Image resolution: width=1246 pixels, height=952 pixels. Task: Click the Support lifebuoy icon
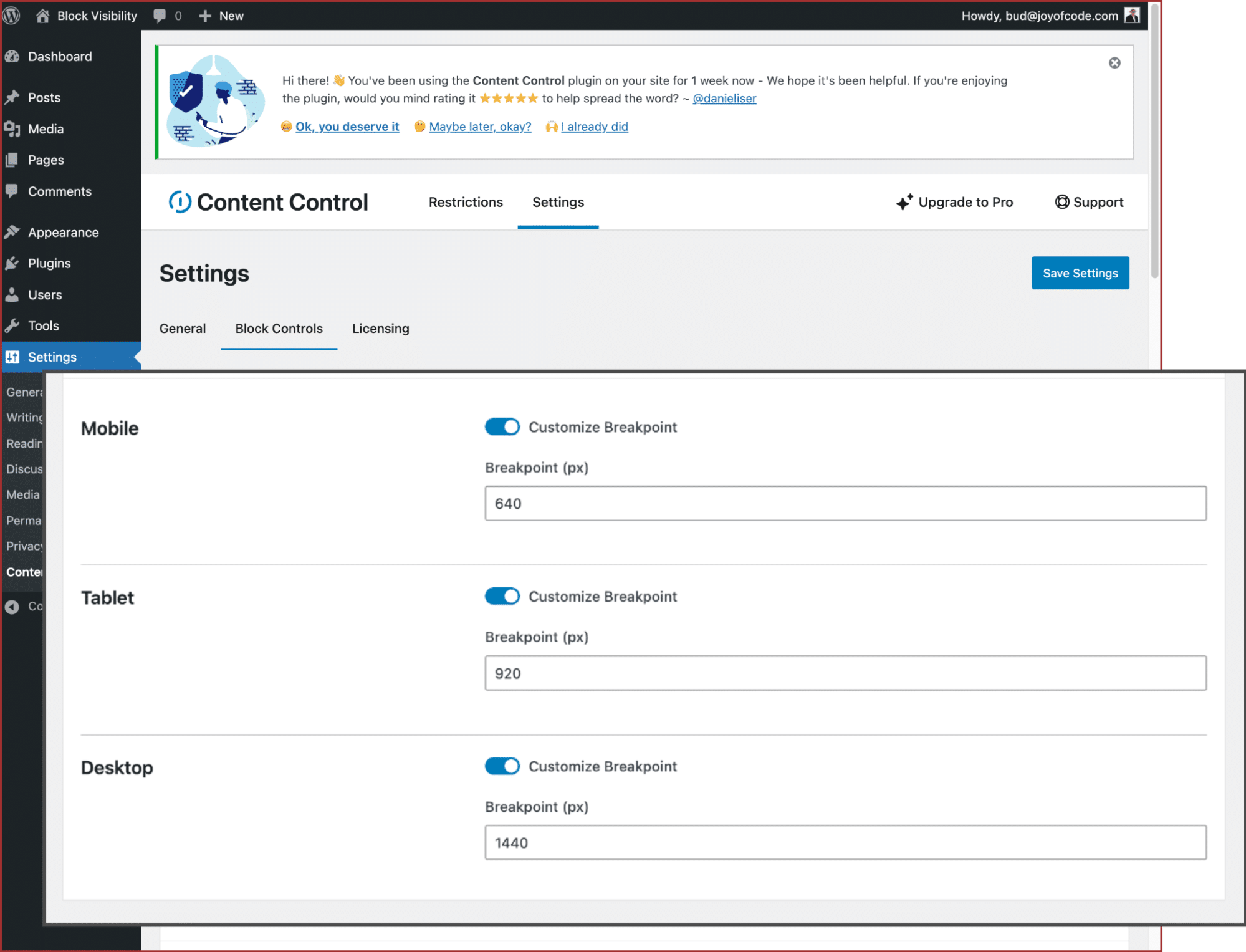point(1062,202)
